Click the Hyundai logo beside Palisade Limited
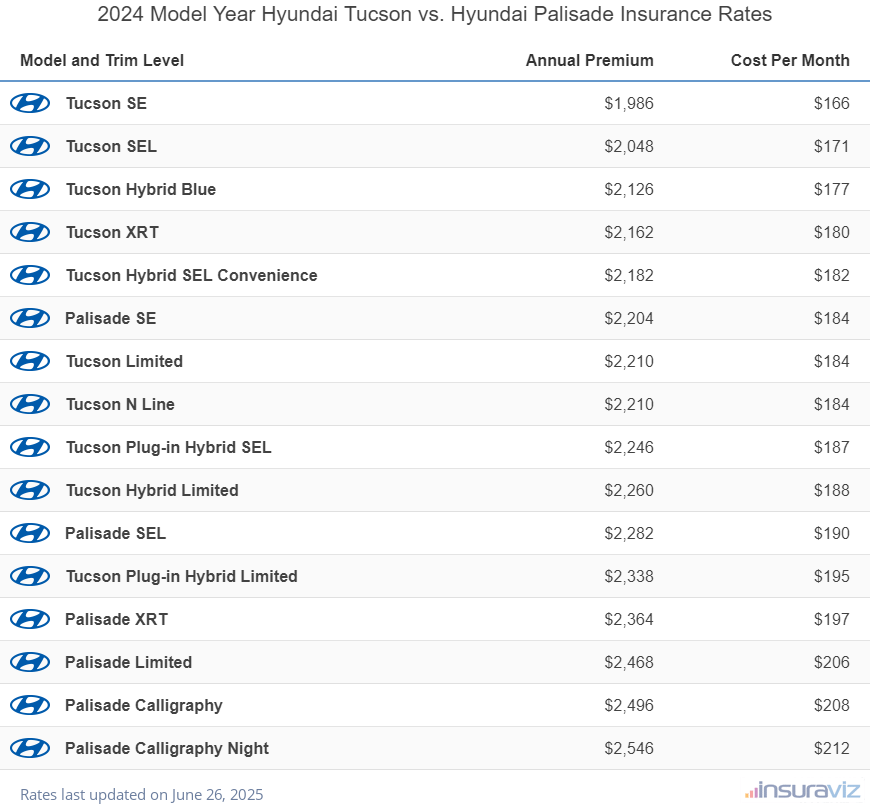Viewport: 870px width, 810px height. tap(30, 662)
